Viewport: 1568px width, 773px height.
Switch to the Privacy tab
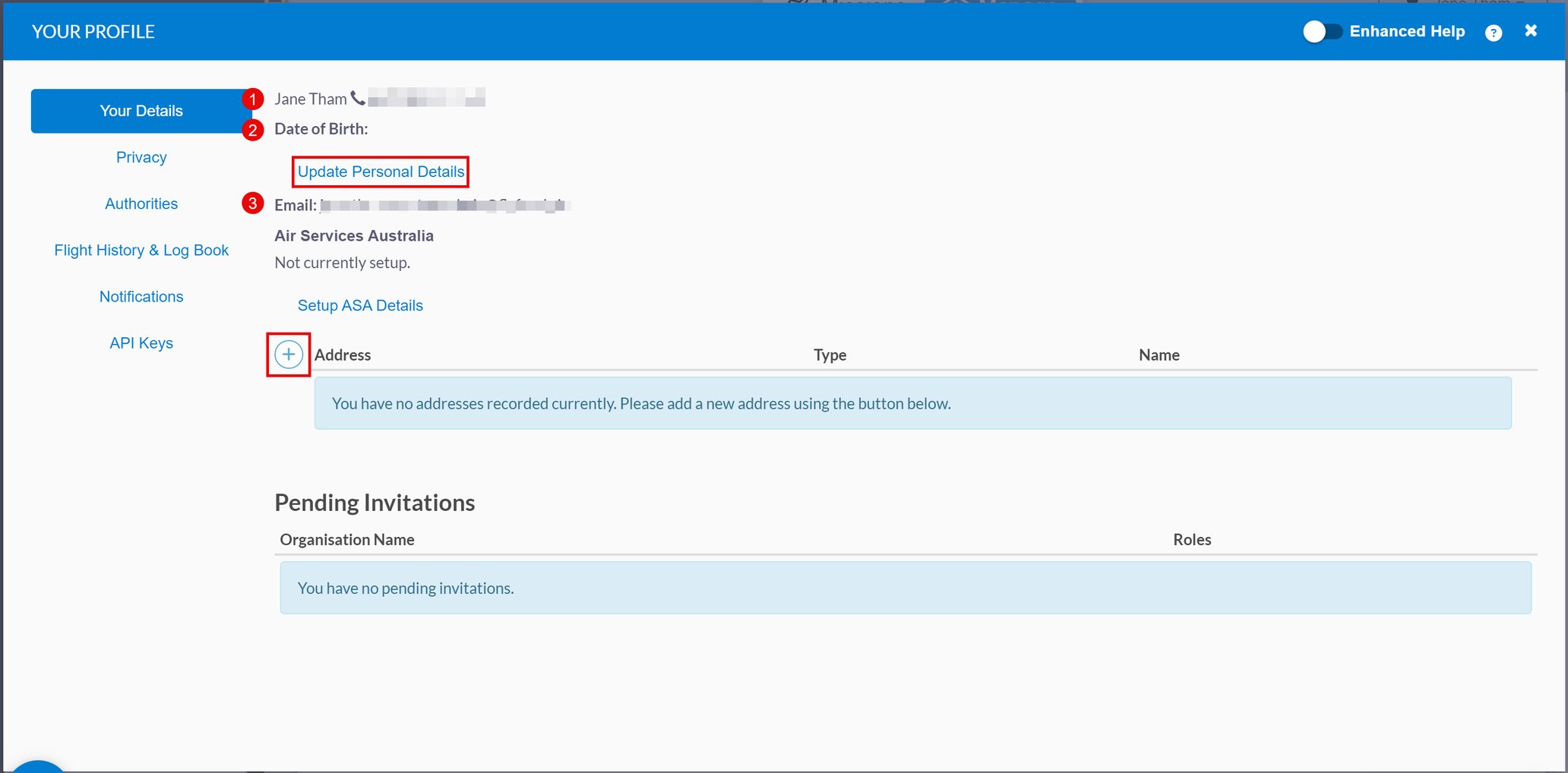pos(141,157)
